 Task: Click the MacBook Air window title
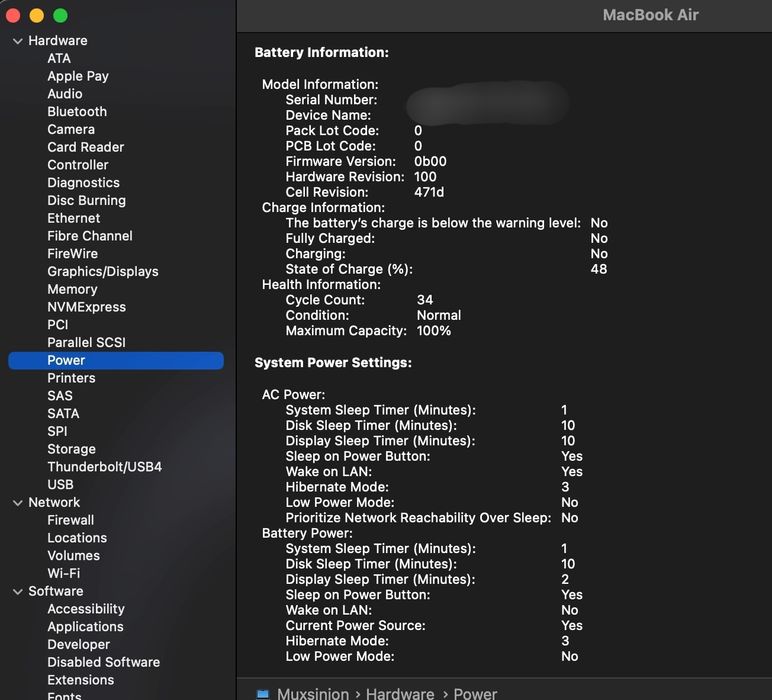[x=650, y=15]
